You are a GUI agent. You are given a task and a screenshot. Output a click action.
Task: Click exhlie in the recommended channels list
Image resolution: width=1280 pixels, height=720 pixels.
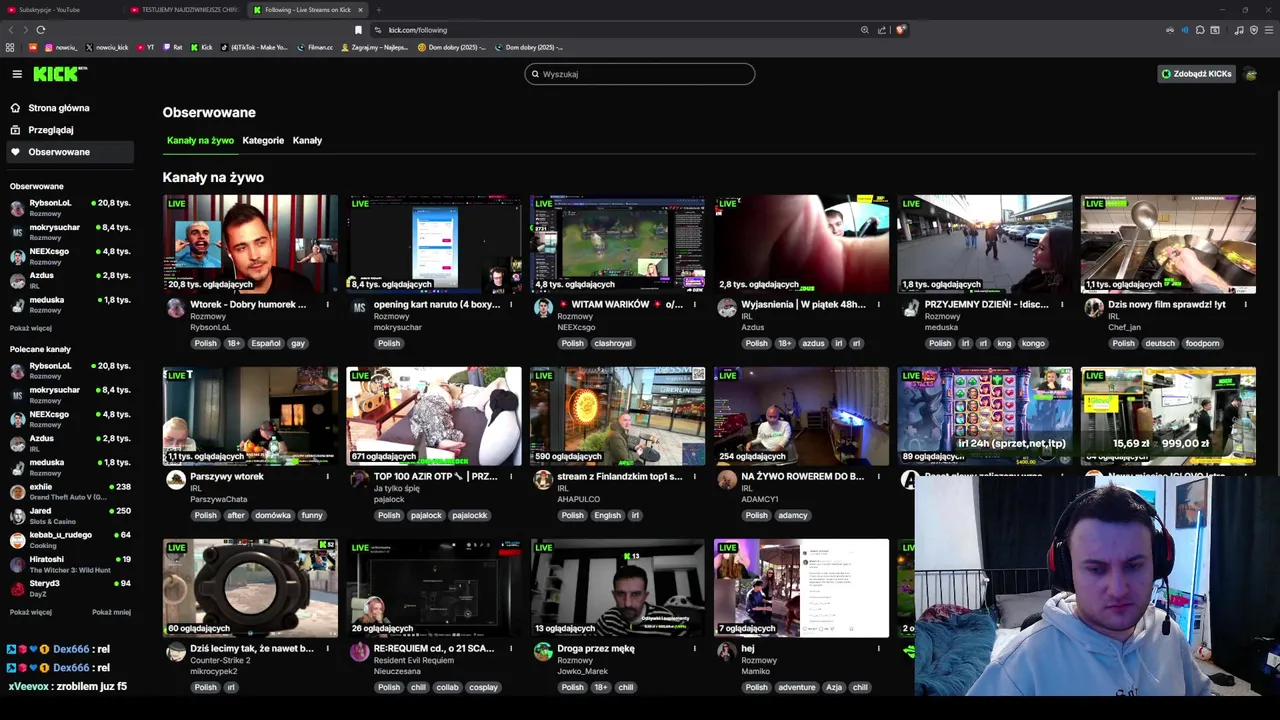(70, 490)
